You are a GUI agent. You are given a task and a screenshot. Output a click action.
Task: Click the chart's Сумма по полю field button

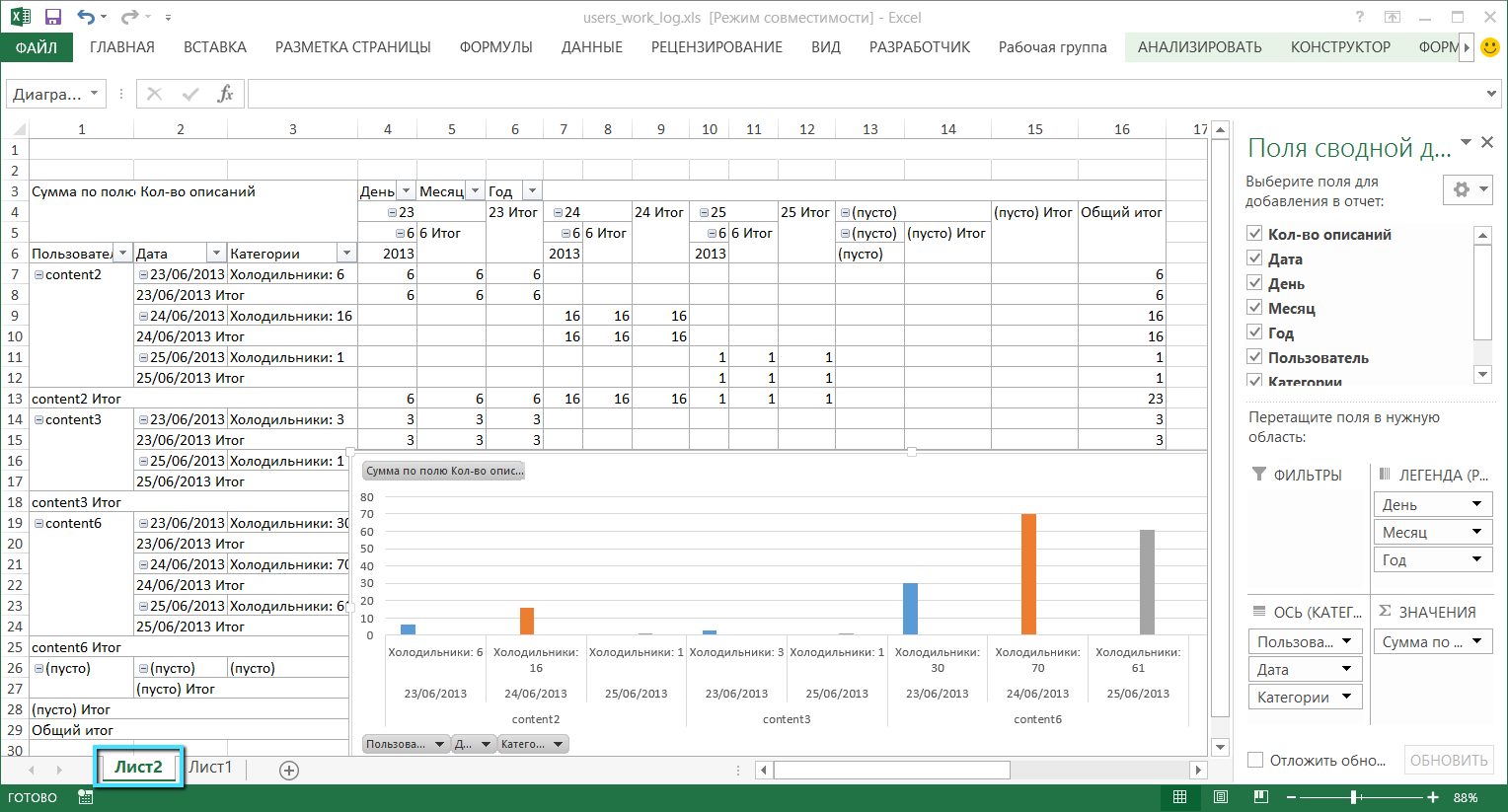coord(444,471)
